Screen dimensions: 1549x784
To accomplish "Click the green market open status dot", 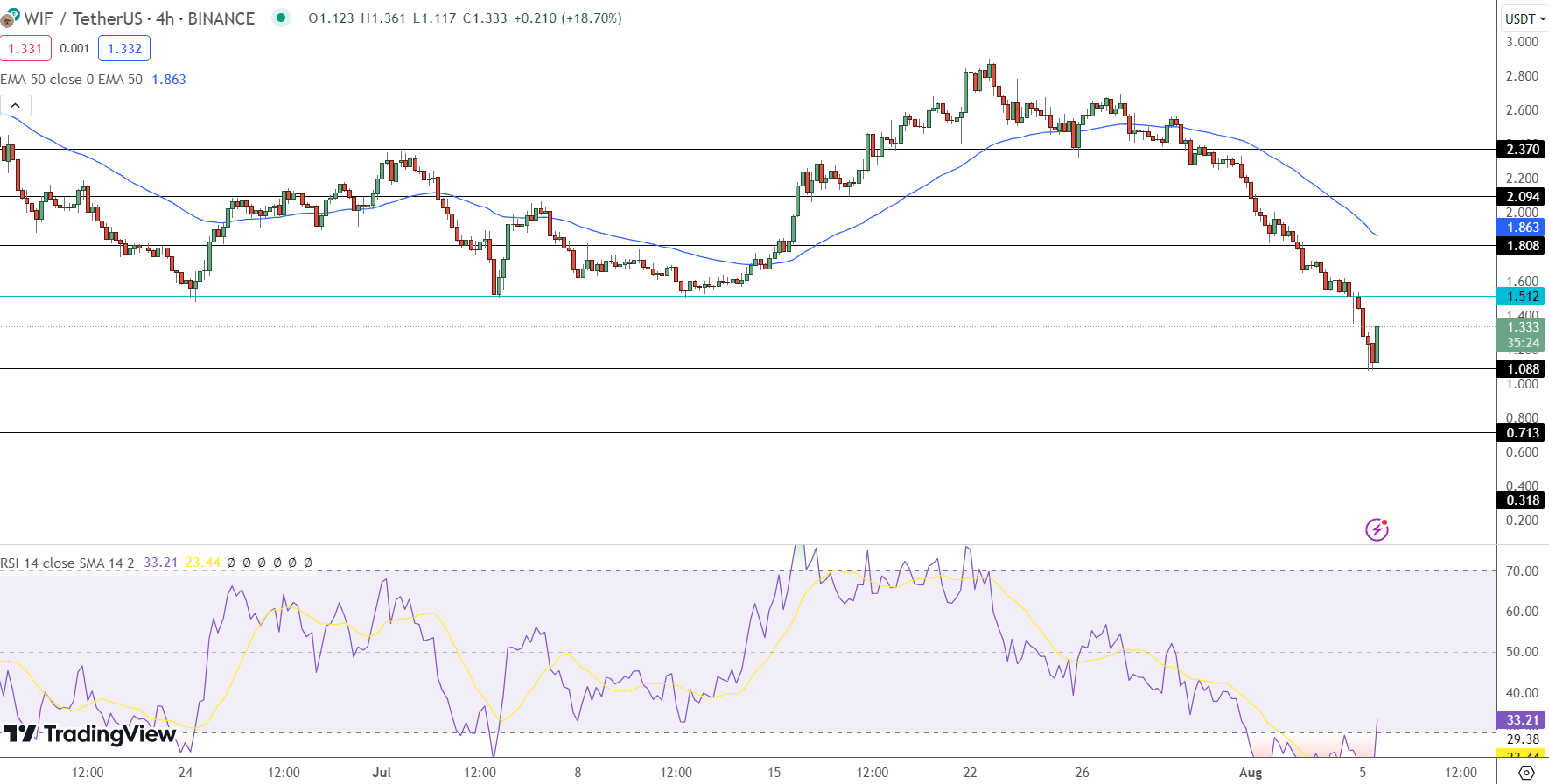I will 280,17.
